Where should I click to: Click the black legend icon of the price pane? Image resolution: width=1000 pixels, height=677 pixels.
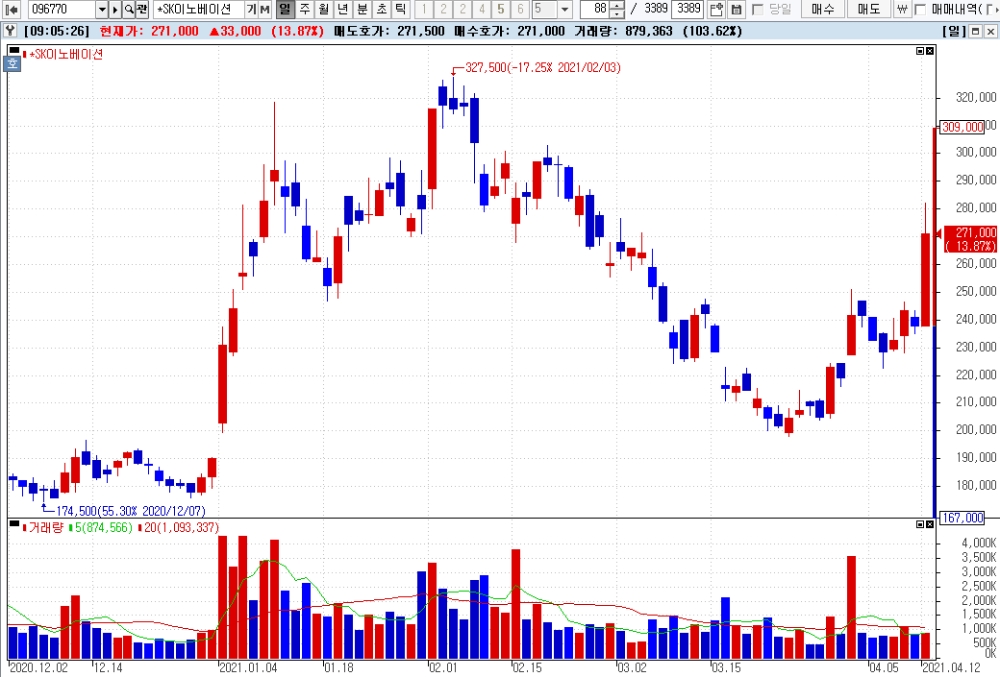[x=13, y=49]
